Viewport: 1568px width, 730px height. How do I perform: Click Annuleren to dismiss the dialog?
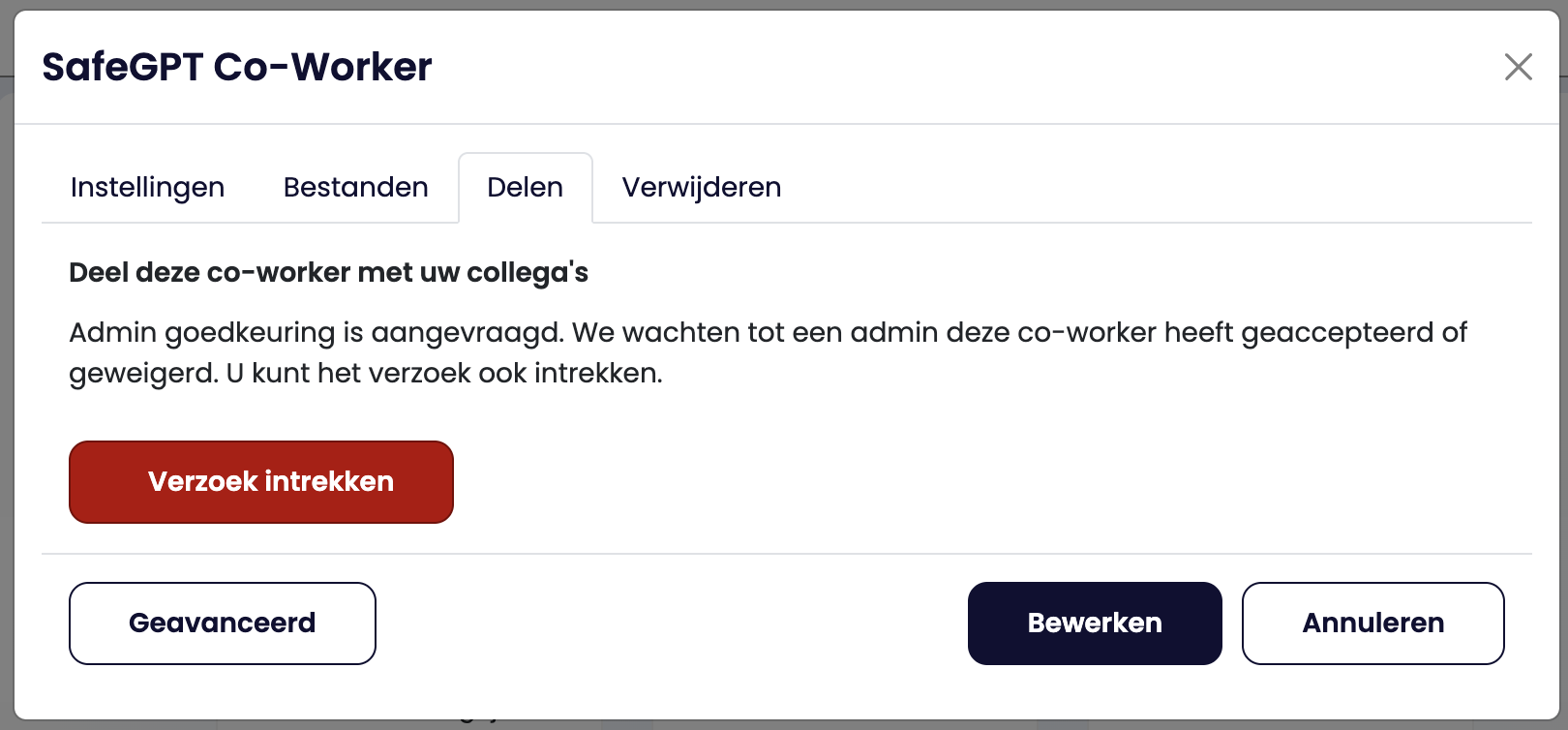1372,624
